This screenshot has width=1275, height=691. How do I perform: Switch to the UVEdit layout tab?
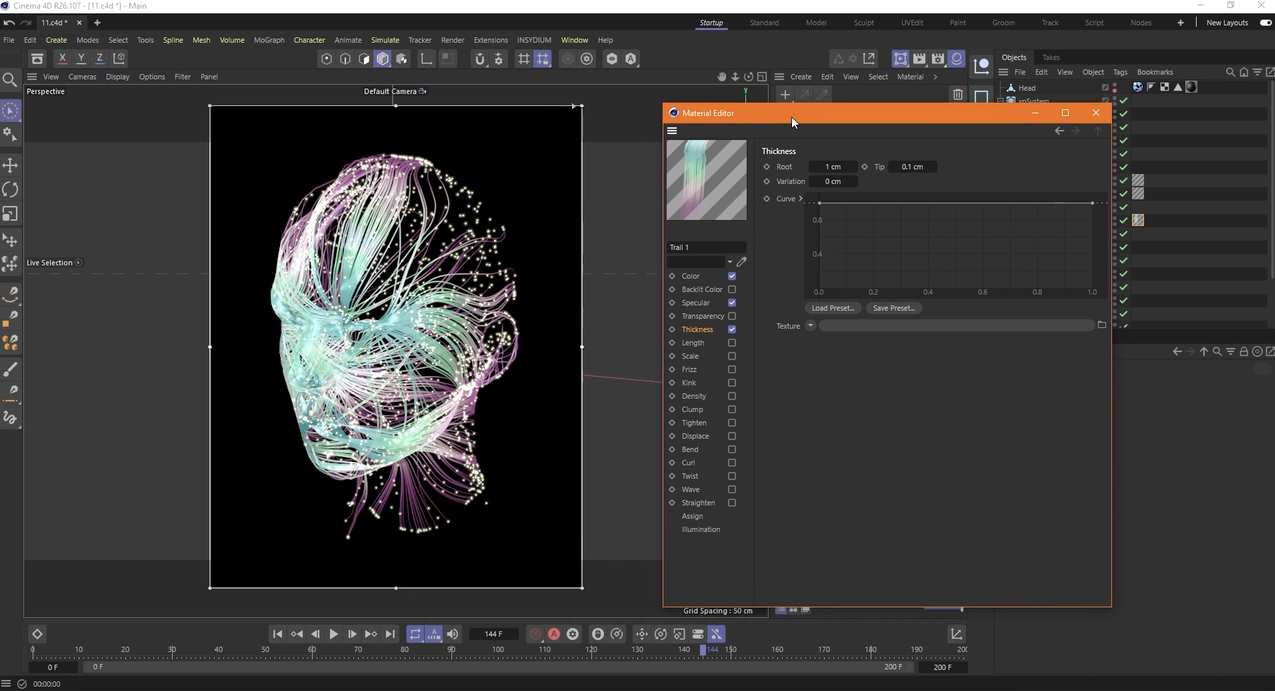pyautogui.click(x=911, y=22)
